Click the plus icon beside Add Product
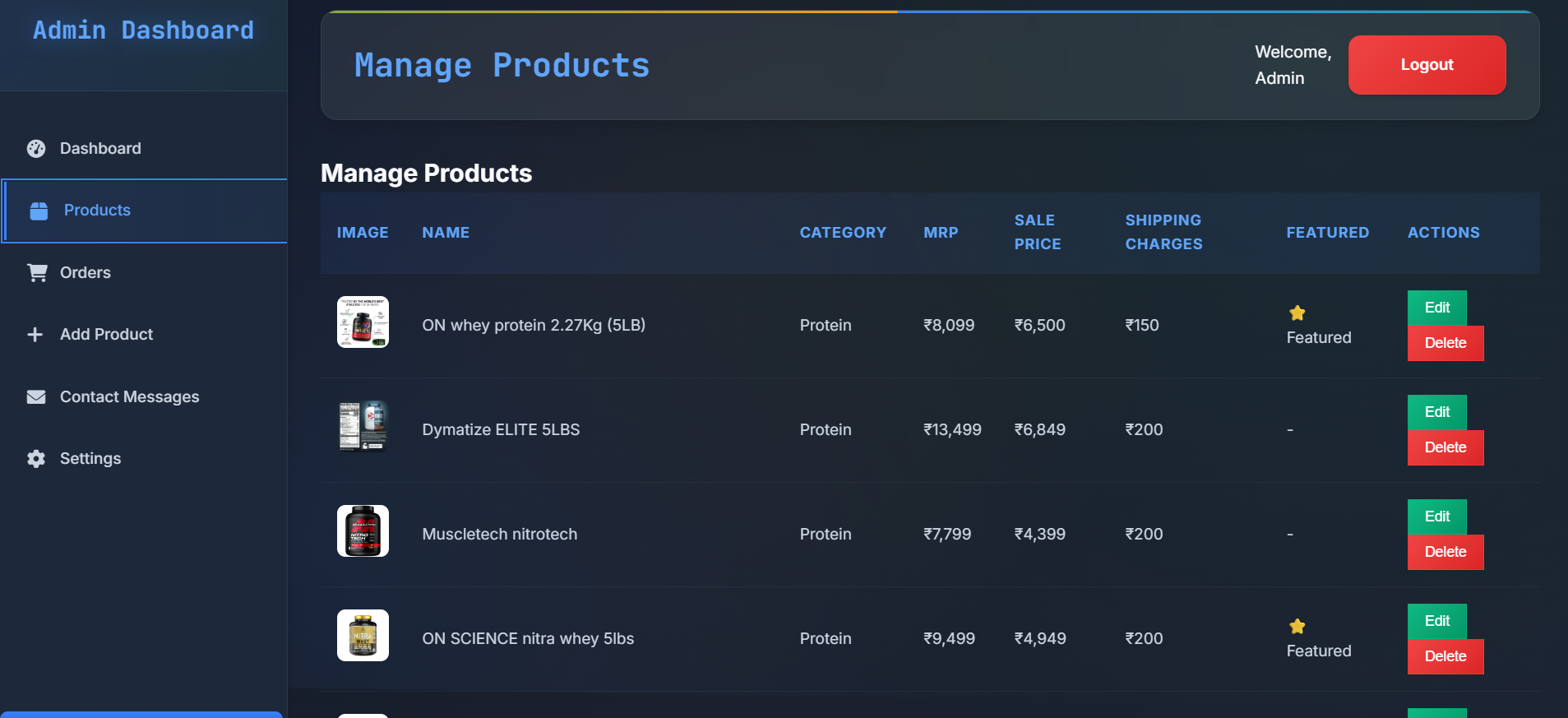 [x=35, y=335]
